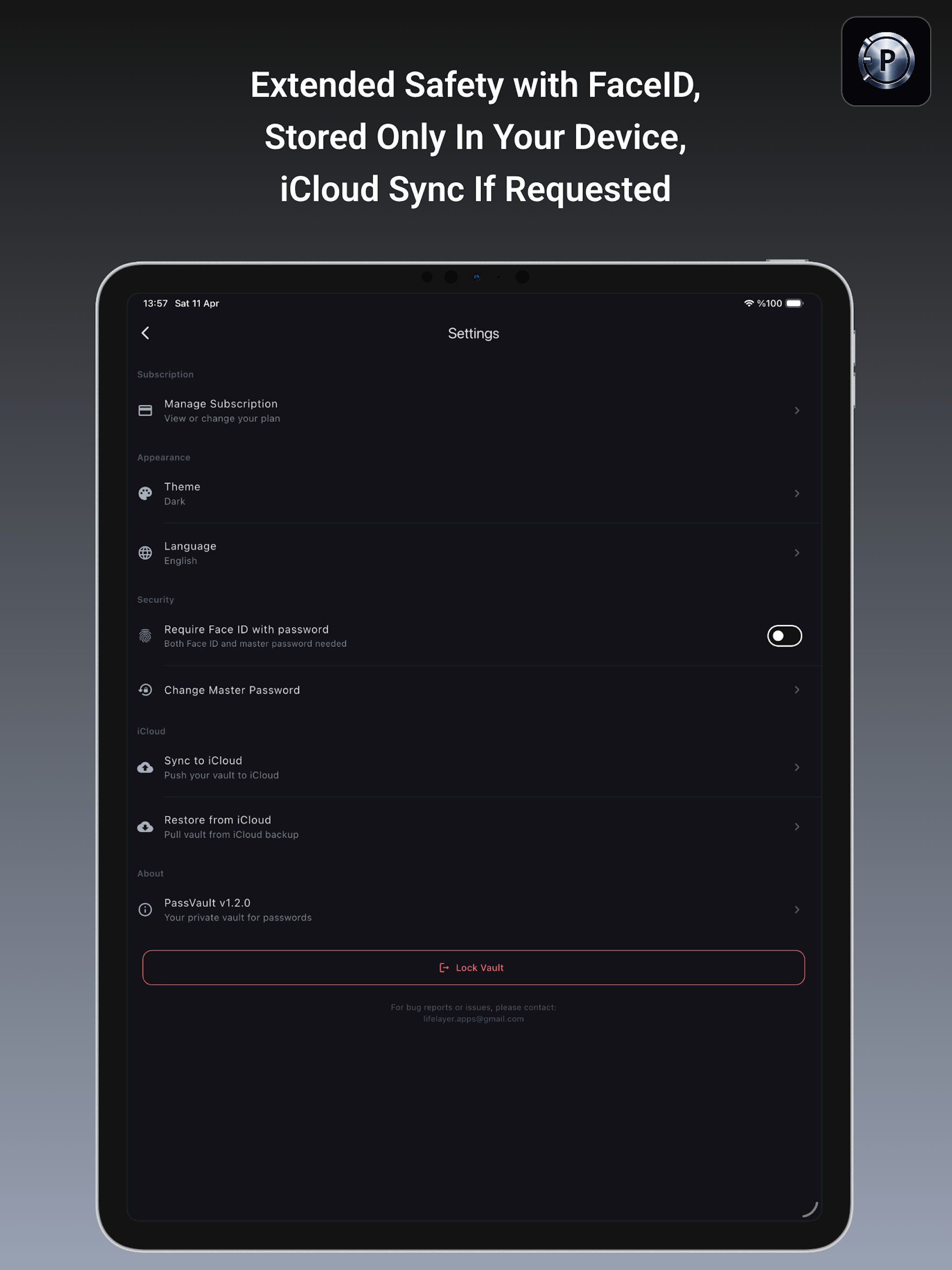
Task: Click the PassVault app logo
Action: tap(886, 61)
